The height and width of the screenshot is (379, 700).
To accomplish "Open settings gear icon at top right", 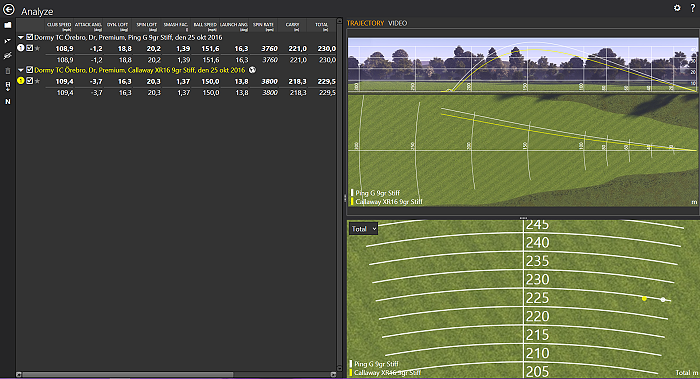I will [677, 8].
